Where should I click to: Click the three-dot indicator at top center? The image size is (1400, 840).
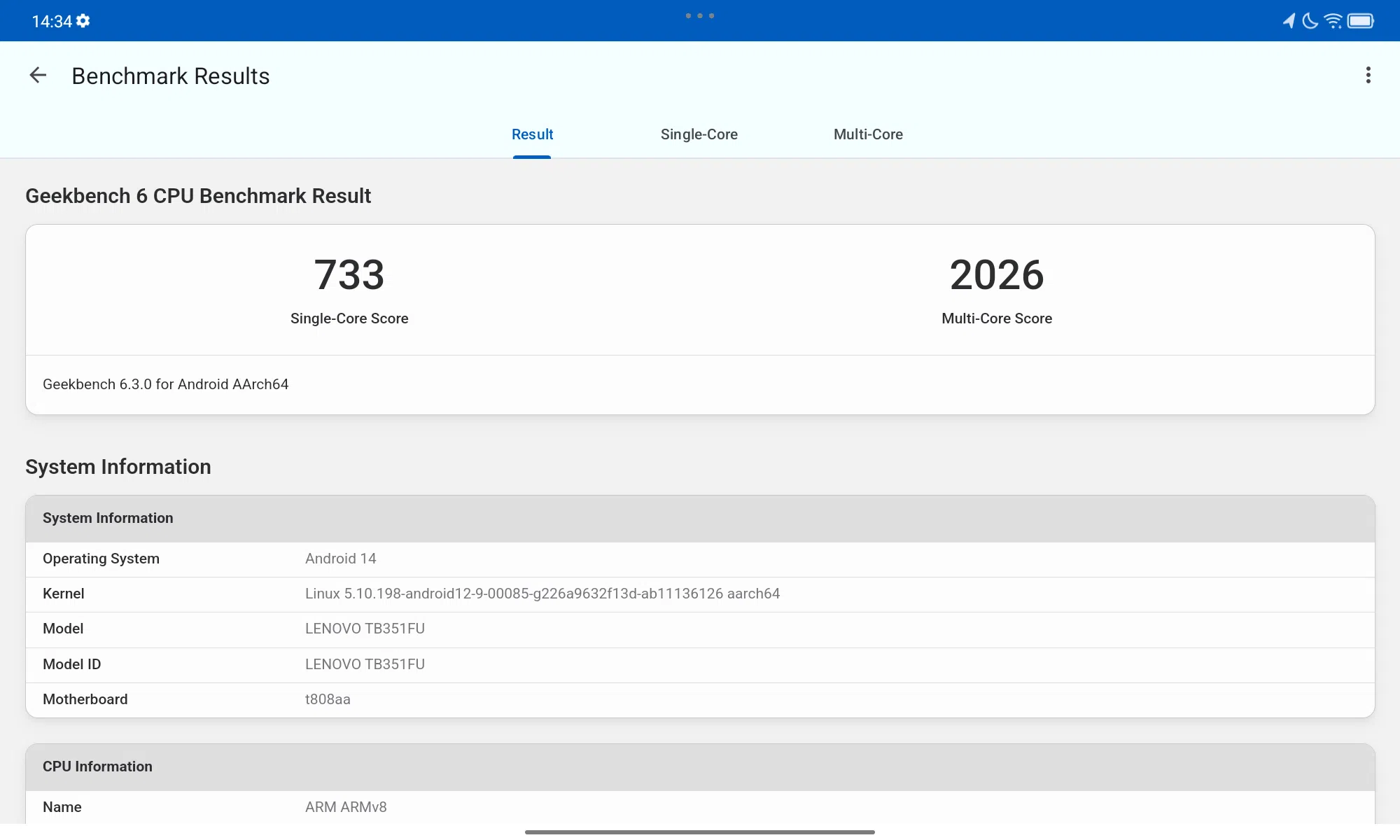(x=701, y=15)
